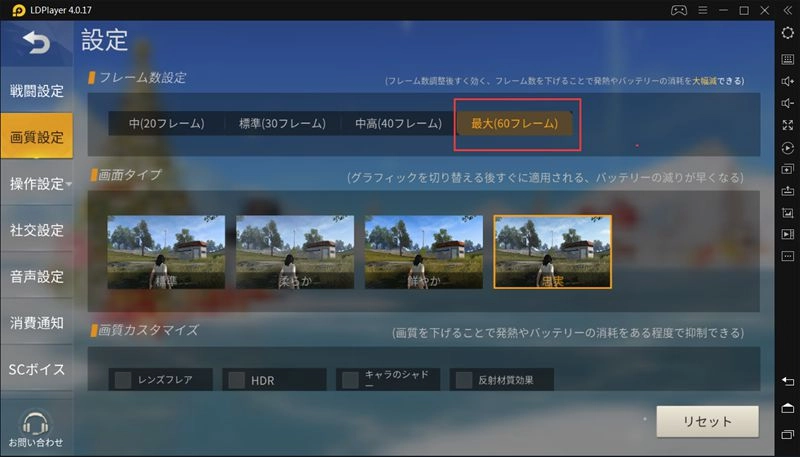Click the リセット button
The image size is (800, 457).
(x=707, y=421)
